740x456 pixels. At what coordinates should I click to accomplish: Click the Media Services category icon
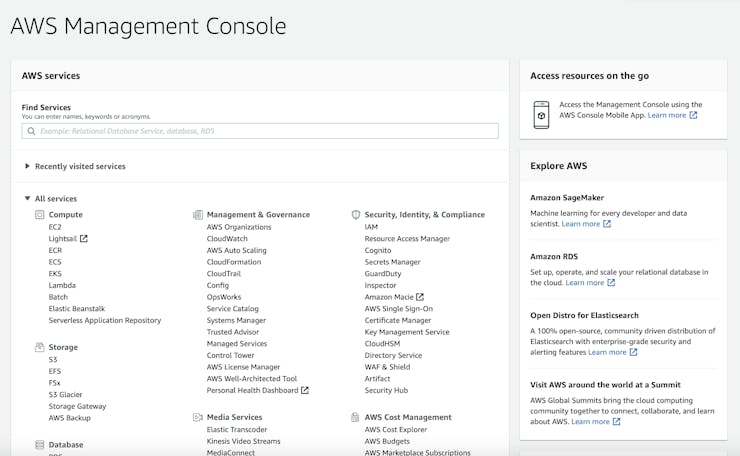coord(198,417)
